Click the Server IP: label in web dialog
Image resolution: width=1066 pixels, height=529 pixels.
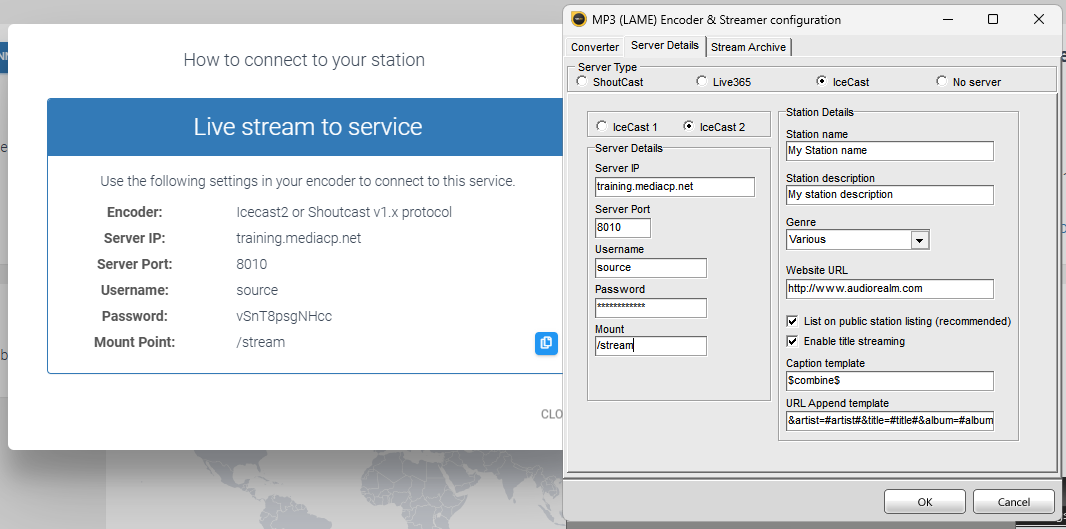click(135, 239)
